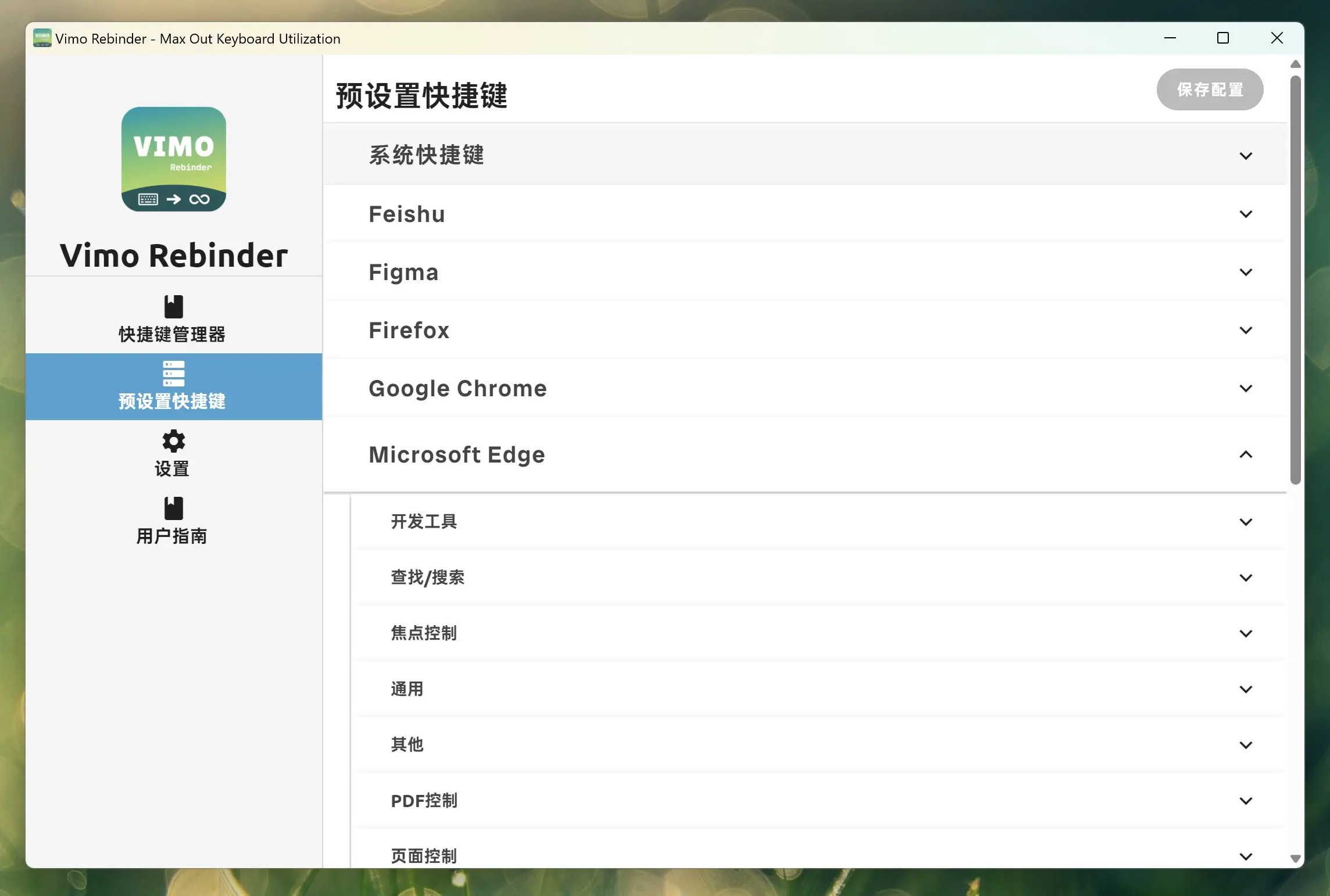Image resolution: width=1330 pixels, height=896 pixels.
Task: Click the scrollbar up arrow
Action: 1296,64
